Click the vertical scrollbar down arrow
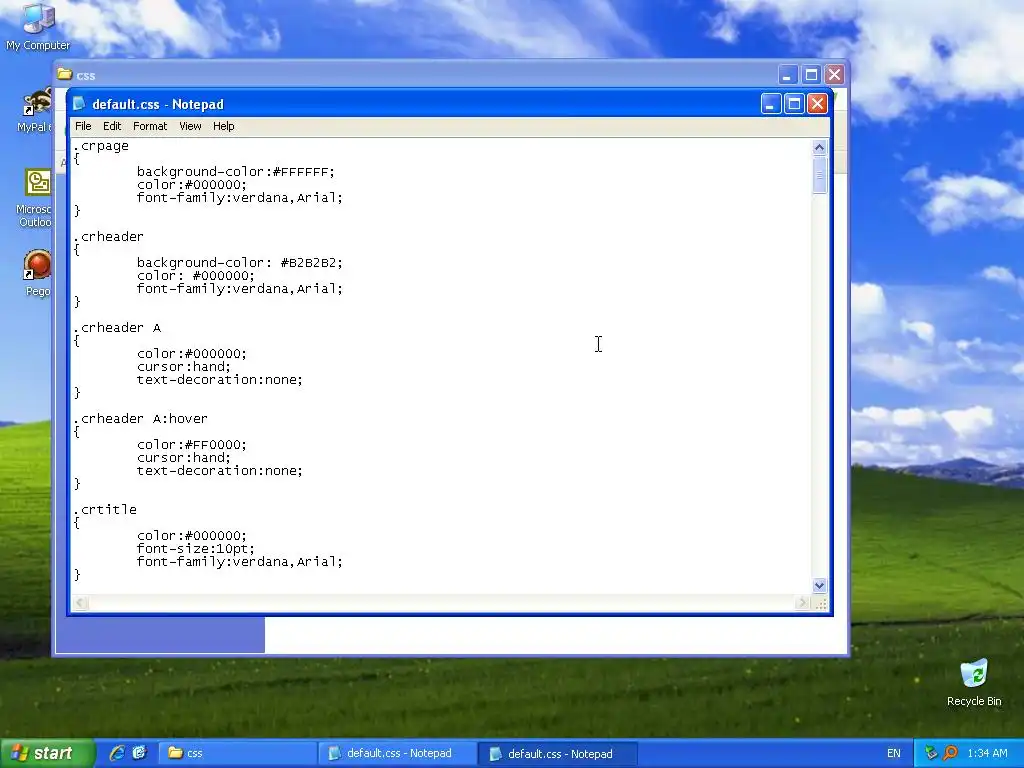Image resolution: width=1024 pixels, height=768 pixels. (x=820, y=585)
